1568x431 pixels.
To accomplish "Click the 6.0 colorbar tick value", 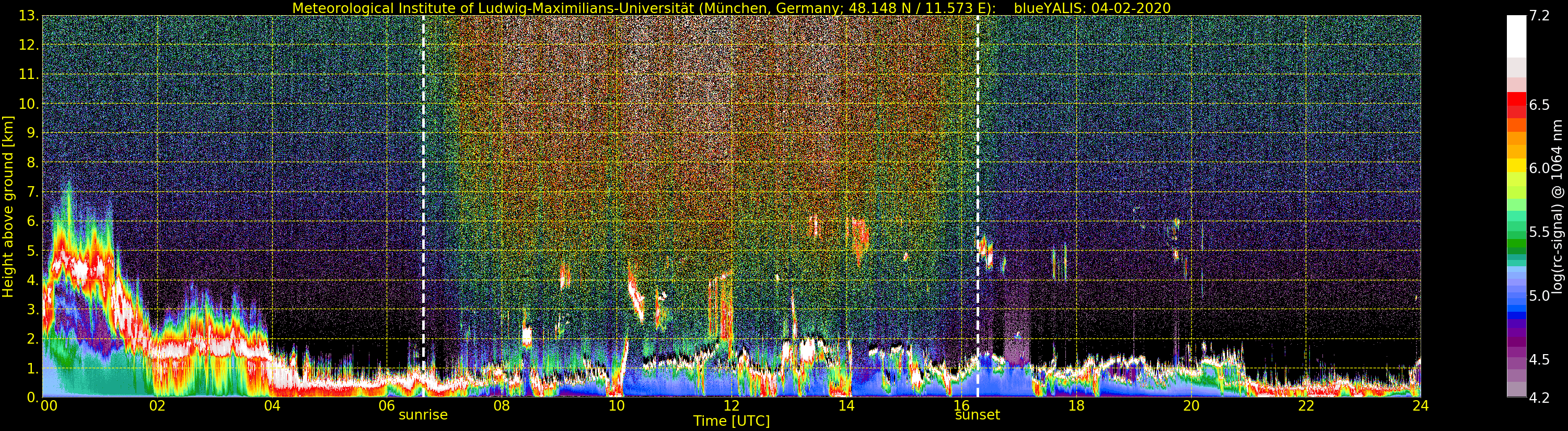I will (1540, 168).
